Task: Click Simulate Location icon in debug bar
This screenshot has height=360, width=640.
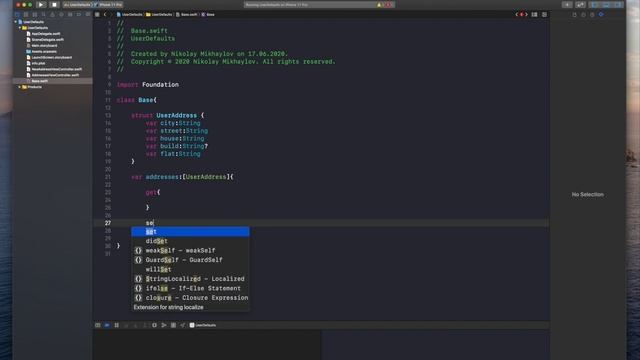Action: [182, 325]
